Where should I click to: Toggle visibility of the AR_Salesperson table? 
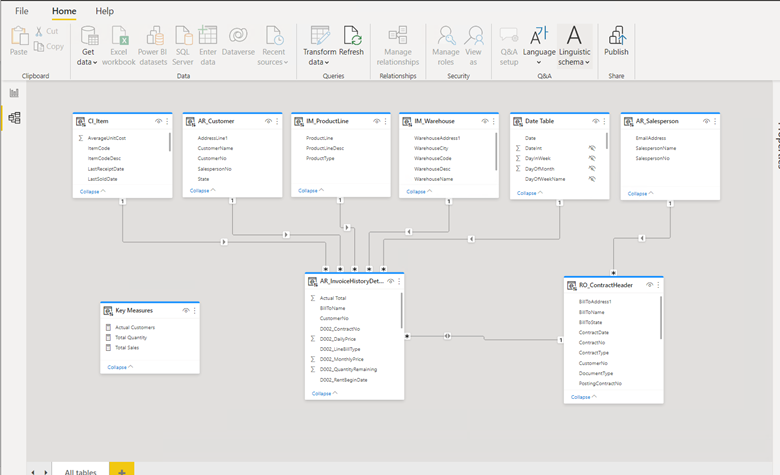[706, 121]
